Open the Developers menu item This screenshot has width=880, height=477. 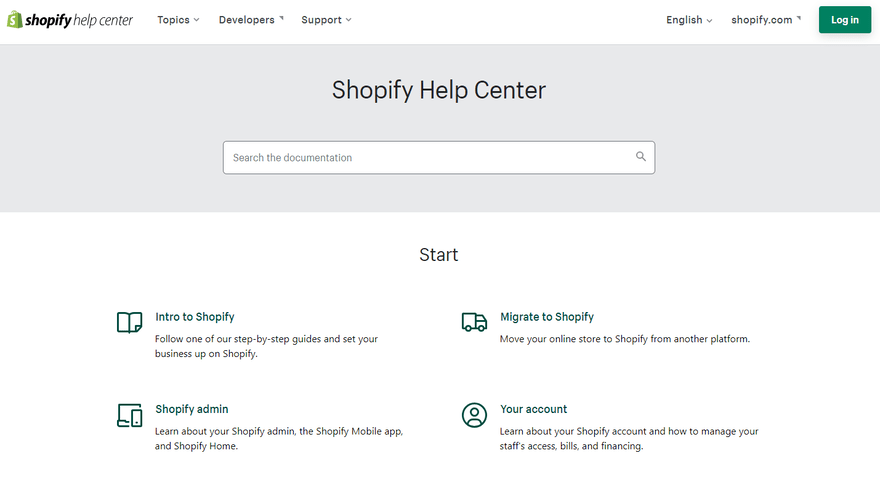246,20
